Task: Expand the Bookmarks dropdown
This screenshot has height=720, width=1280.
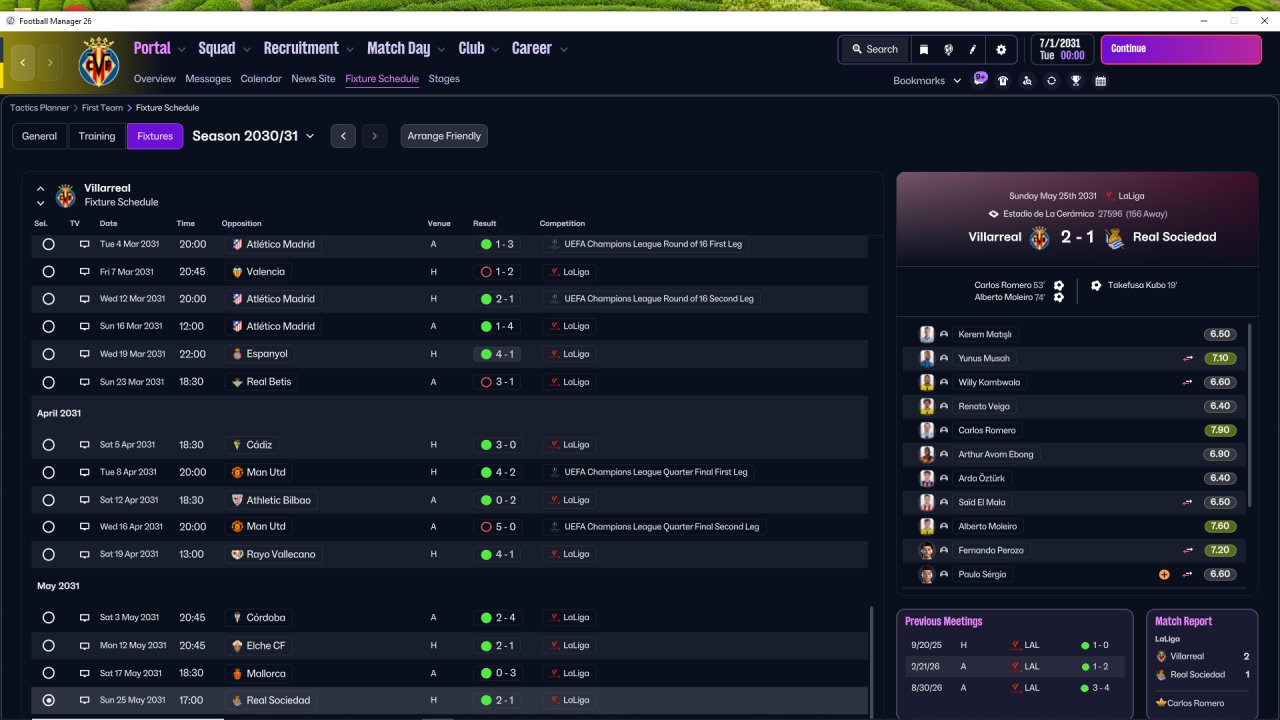Action: pos(927,81)
